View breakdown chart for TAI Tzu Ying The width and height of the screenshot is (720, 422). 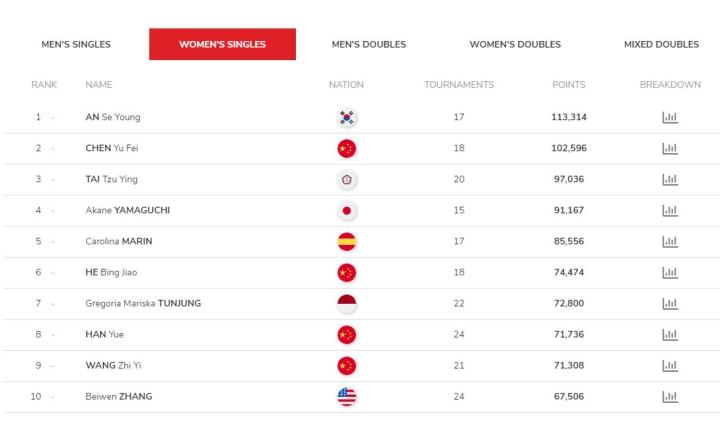[x=670, y=180]
